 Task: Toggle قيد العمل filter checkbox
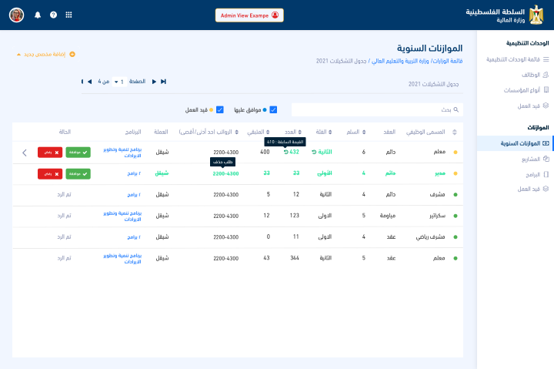[x=220, y=110]
